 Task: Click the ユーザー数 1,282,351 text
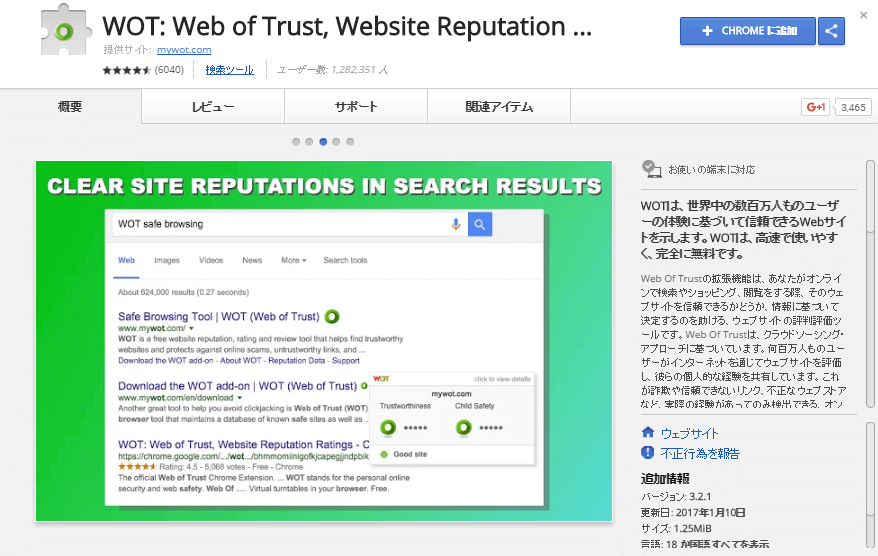pos(332,70)
